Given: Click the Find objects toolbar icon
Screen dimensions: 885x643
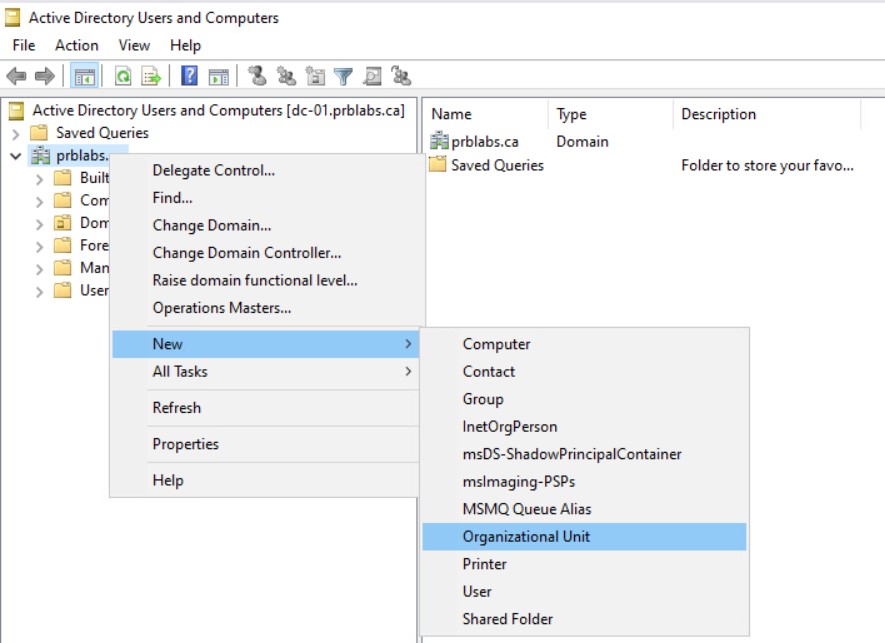Looking at the screenshot, I should (x=372, y=76).
